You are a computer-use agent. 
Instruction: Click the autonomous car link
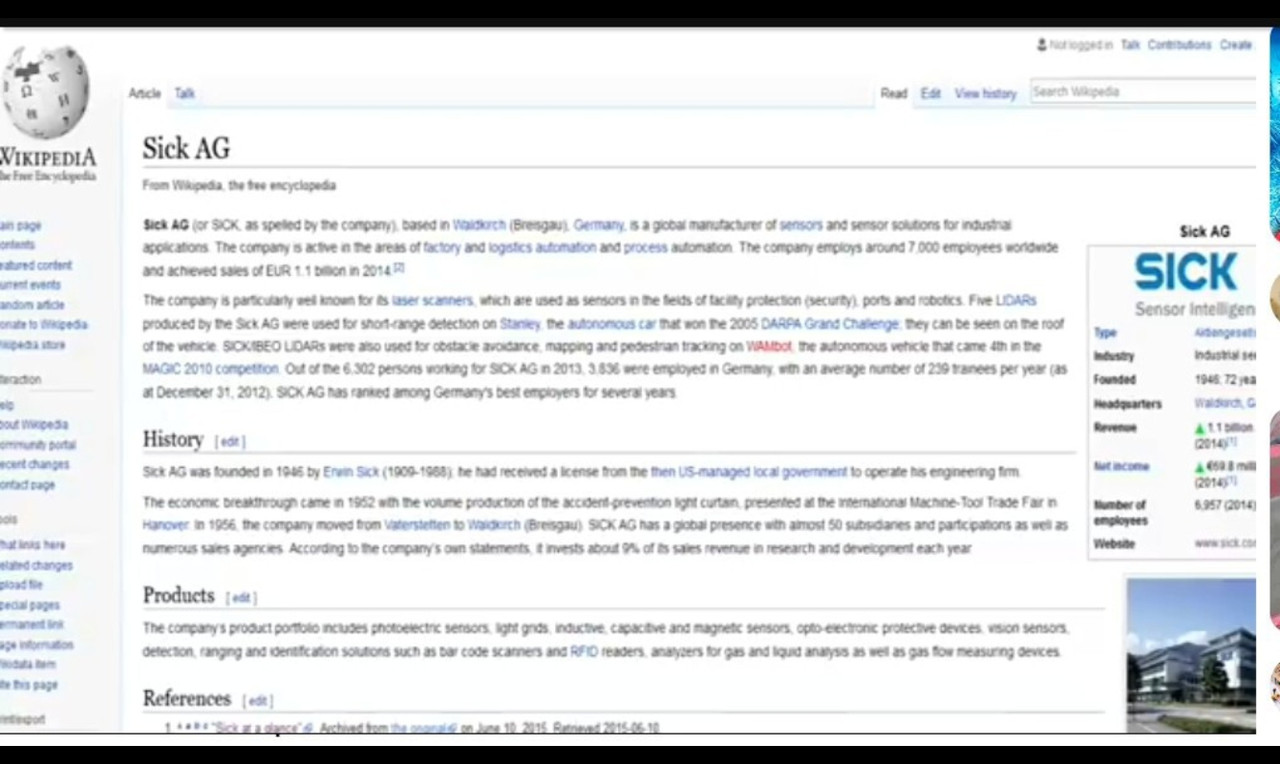tap(611, 324)
